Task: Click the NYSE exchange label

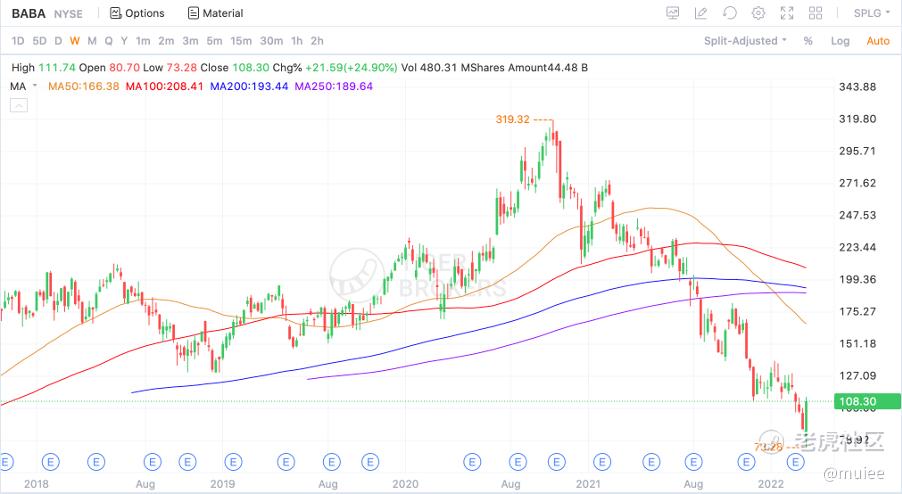Action: click(x=68, y=14)
